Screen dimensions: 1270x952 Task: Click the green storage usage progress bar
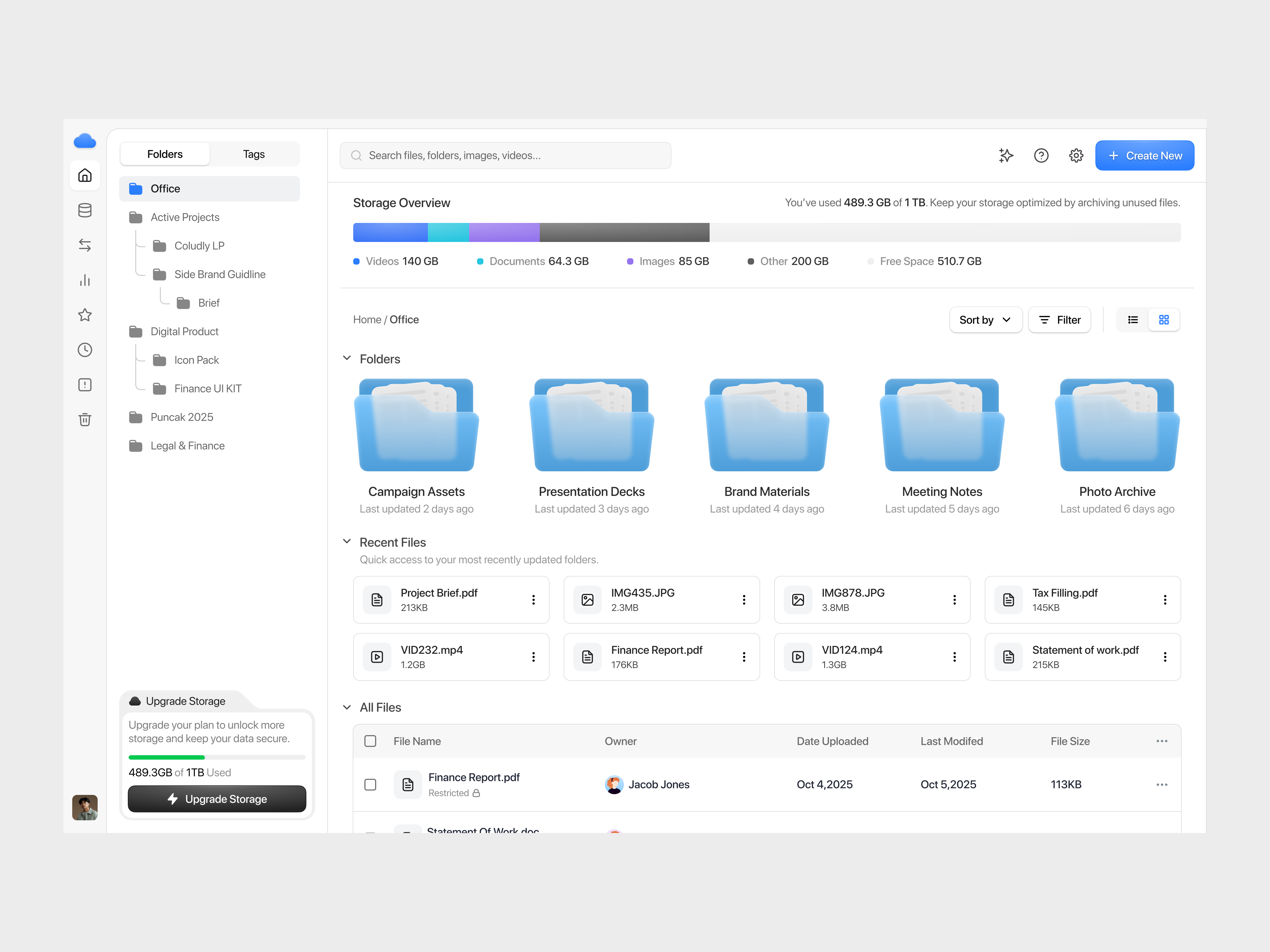pos(165,757)
